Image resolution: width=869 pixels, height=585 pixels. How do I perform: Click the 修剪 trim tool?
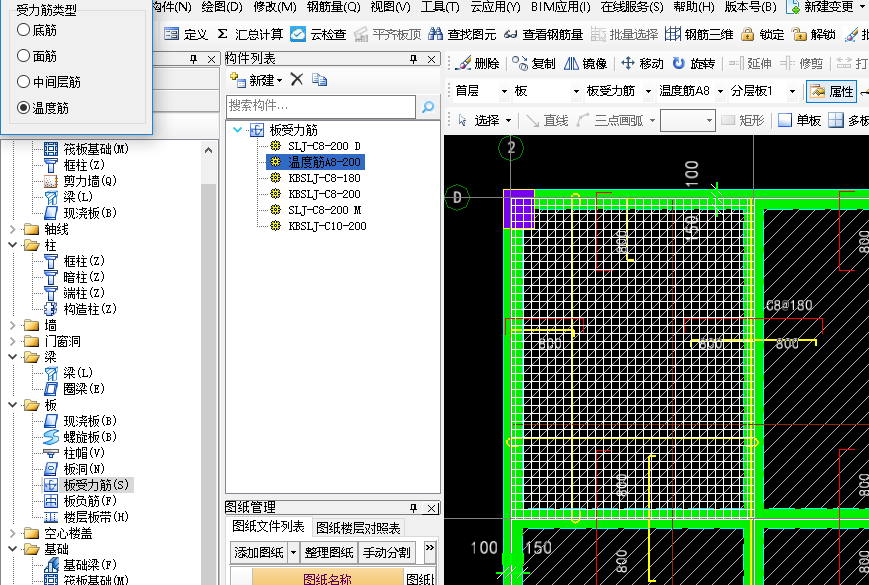pyautogui.click(x=801, y=63)
